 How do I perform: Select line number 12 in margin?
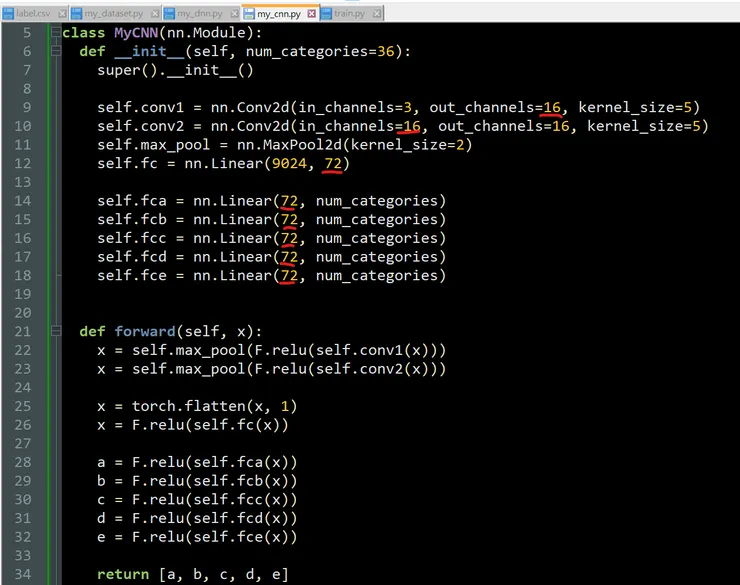tap(22, 163)
